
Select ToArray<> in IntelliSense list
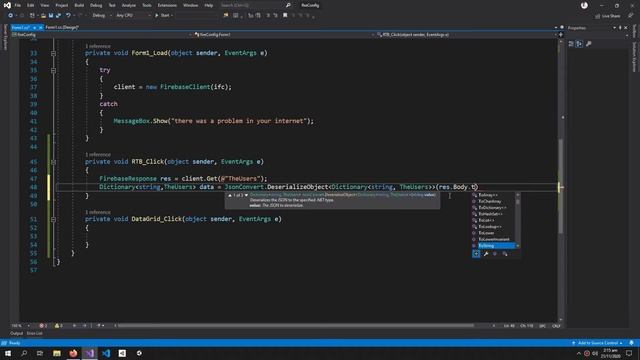point(494,195)
